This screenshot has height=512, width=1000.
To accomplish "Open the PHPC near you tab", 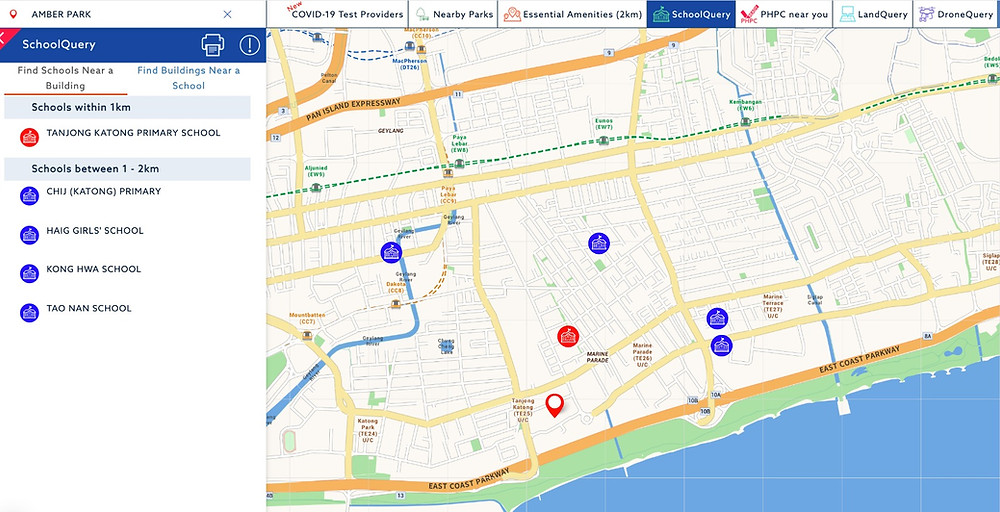I will point(784,14).
